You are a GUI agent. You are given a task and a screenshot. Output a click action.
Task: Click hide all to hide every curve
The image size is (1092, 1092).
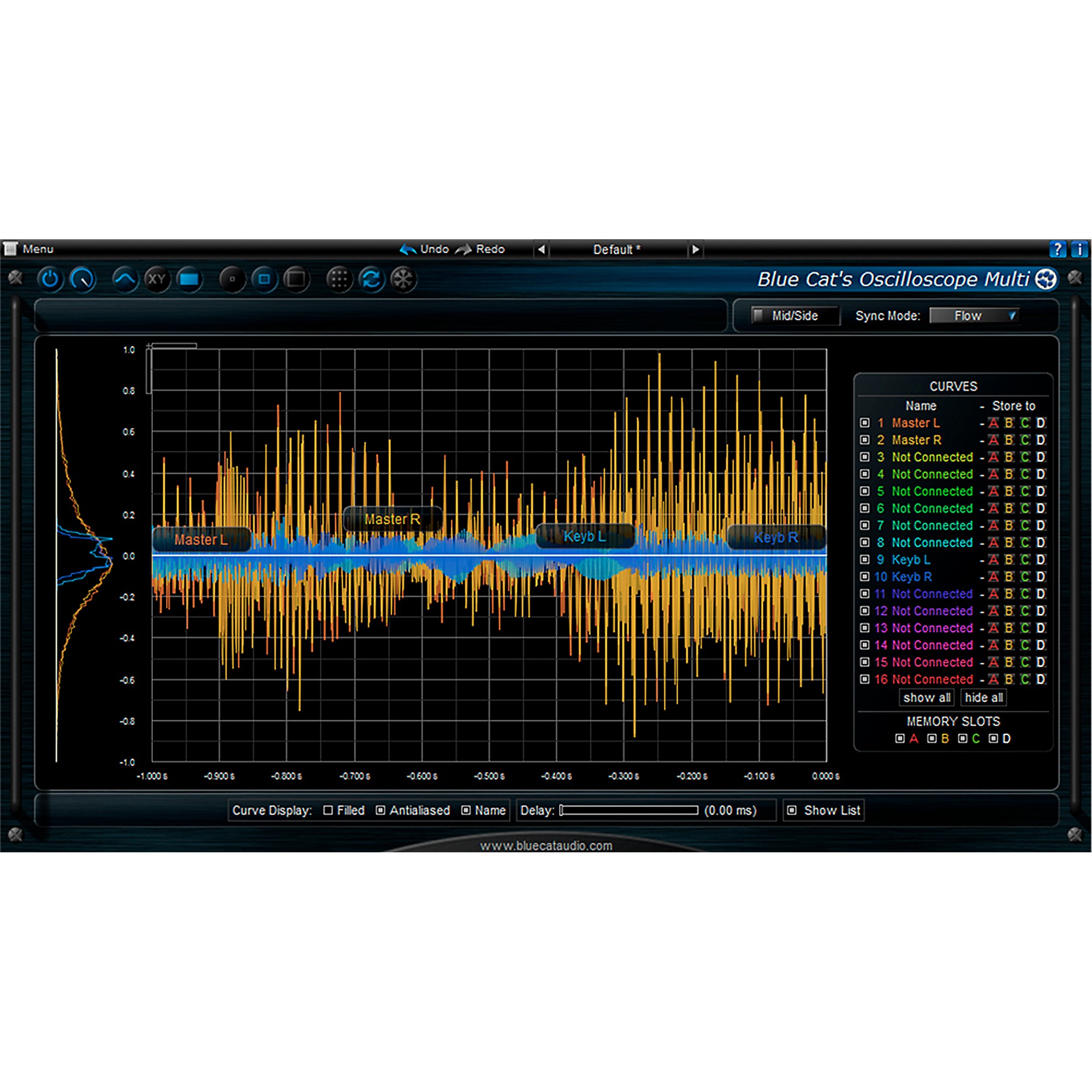tap(983, 697)
